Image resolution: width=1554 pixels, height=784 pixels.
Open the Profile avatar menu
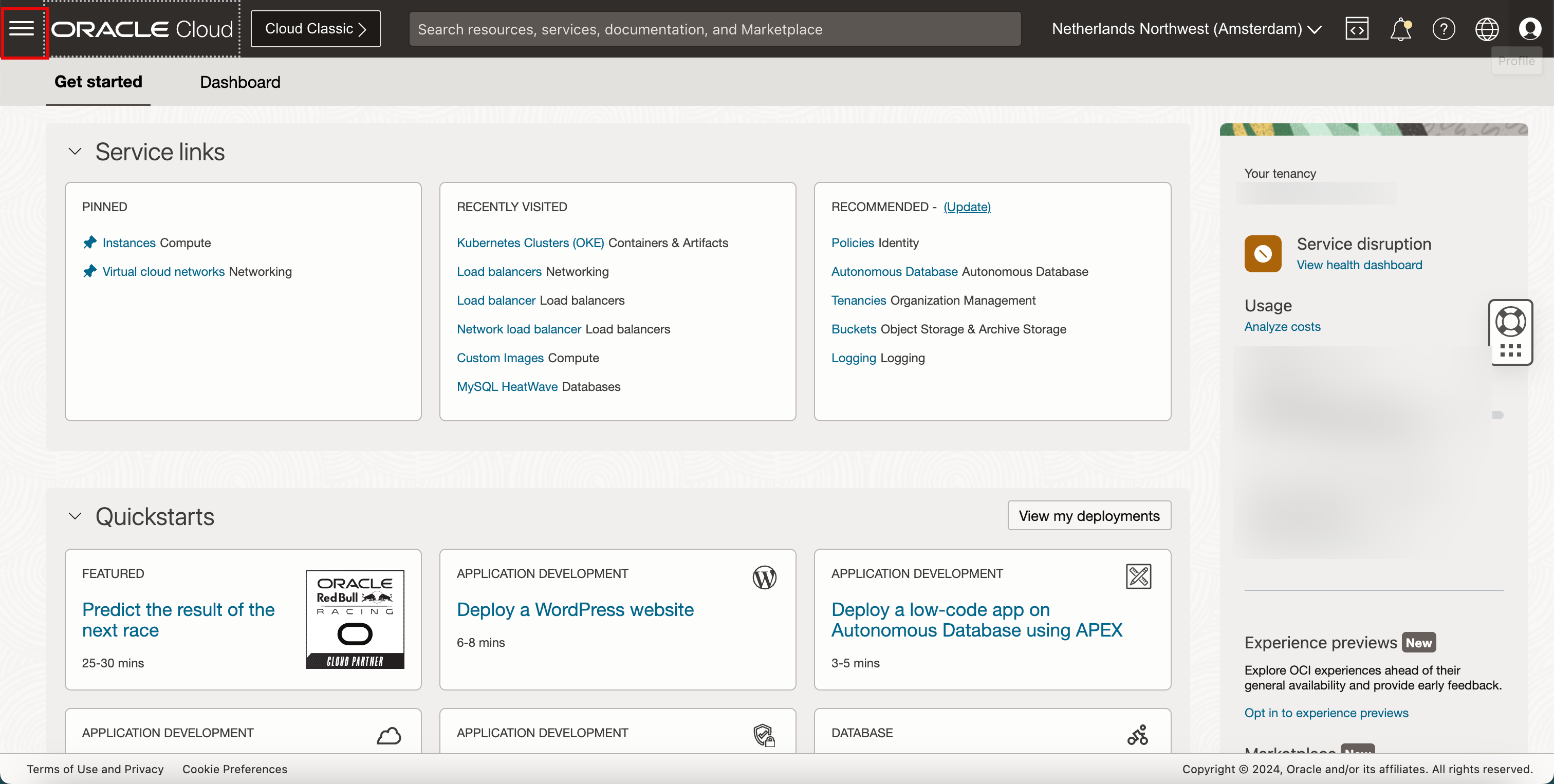click(x=1530, y=29)
